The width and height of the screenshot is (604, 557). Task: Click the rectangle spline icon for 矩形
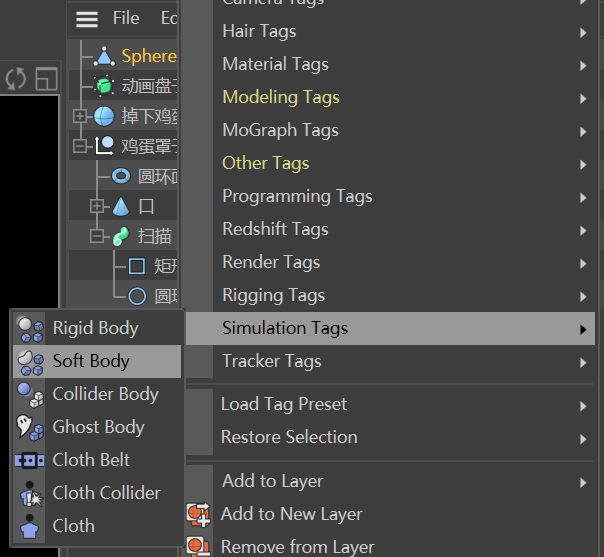pos(137,266)
